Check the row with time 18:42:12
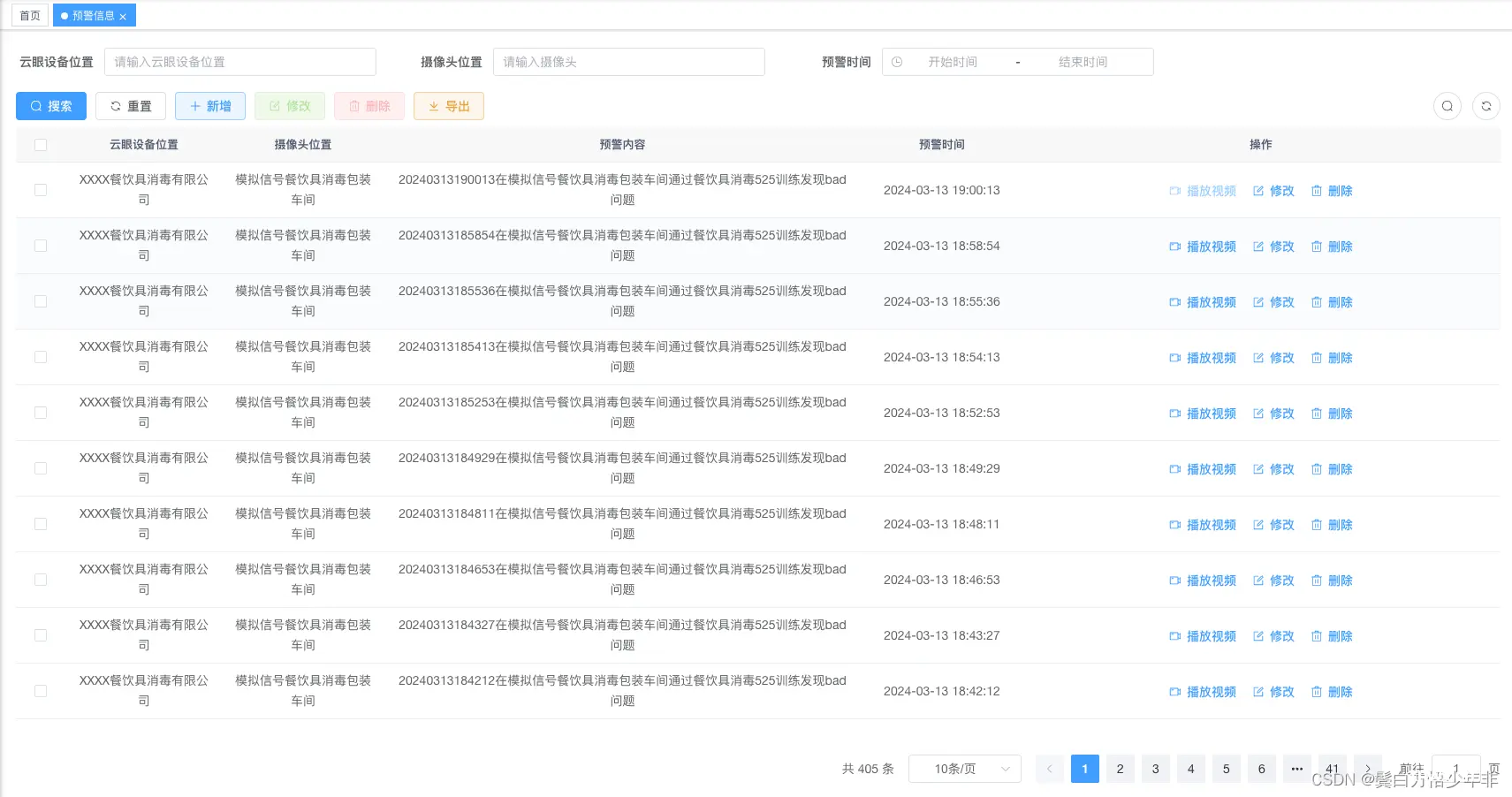Image resolution: width=1512 pixels, height=797 pixels. click(x=41, y=691)
